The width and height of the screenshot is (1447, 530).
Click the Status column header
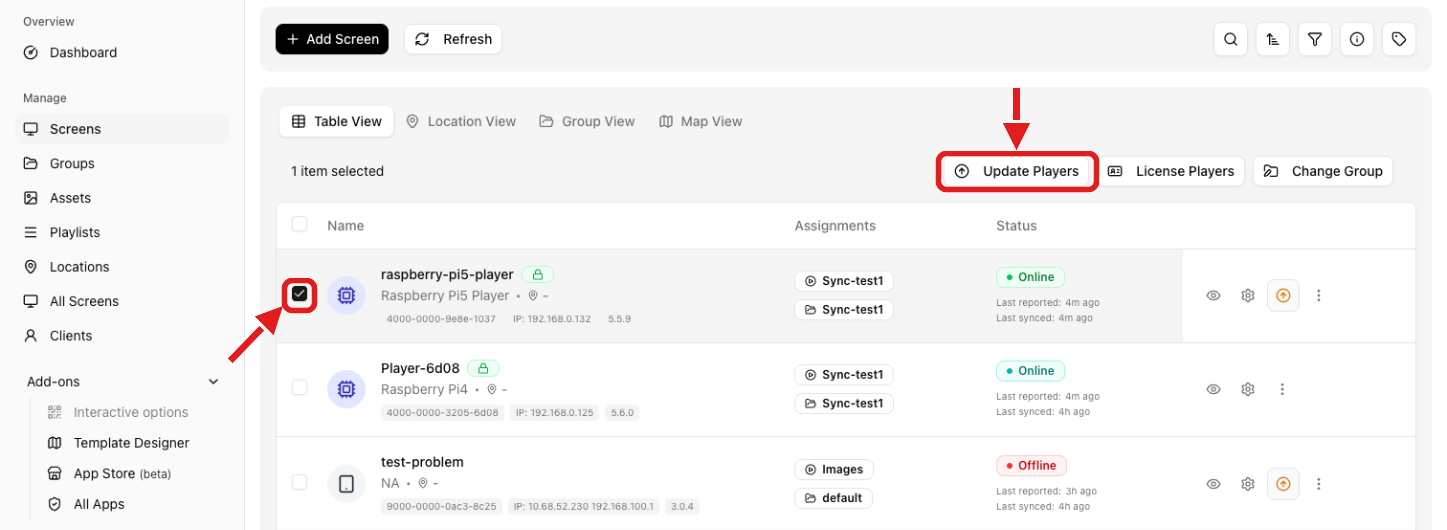coord(1016,226)
